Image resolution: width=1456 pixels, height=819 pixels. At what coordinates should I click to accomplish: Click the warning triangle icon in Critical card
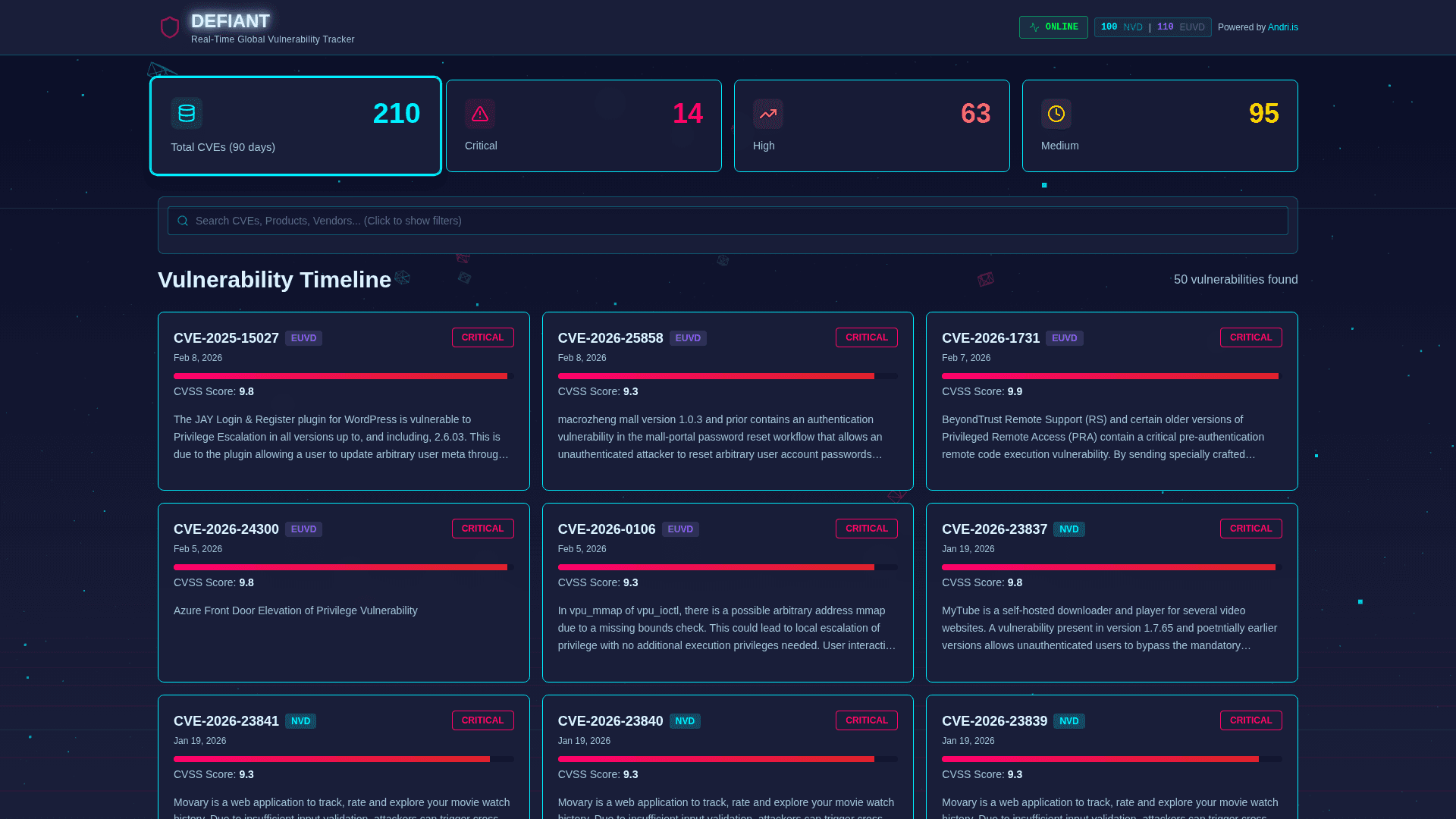(x=480, y=114)
